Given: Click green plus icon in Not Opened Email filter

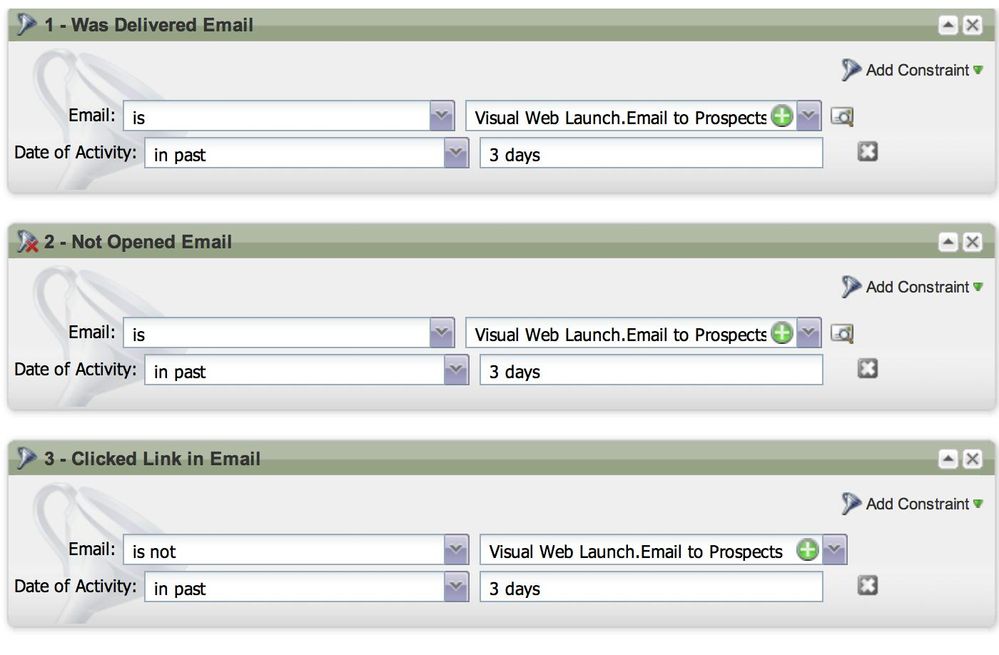Looking at the screenshot, I should (x=782, y=333).
